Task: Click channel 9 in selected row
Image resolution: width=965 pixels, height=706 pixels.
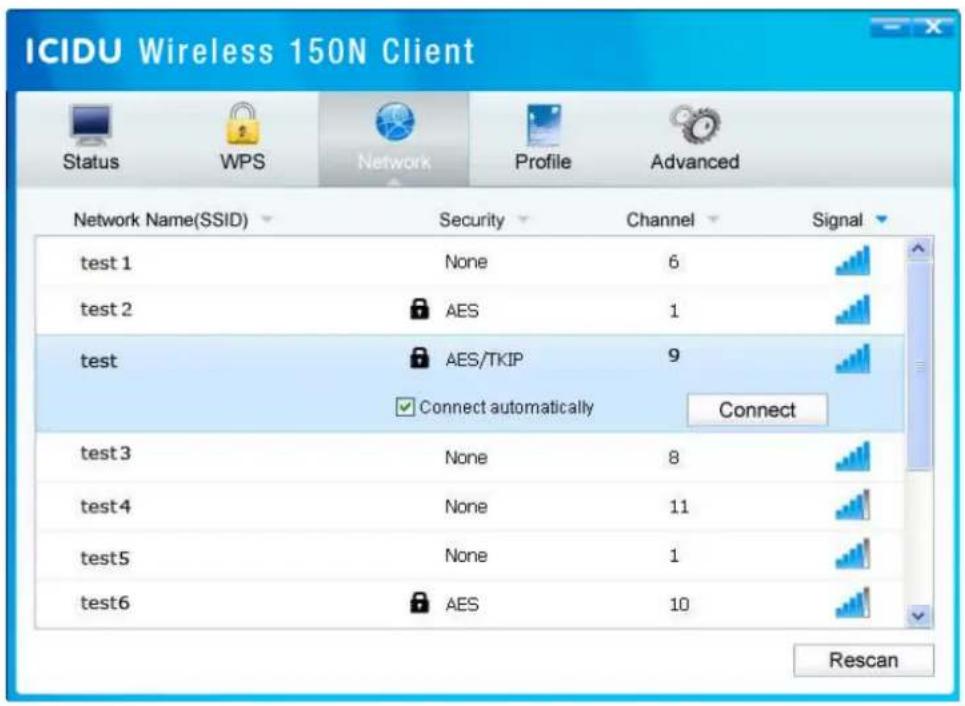Action: pyautogui.click(x=674, y=355)
